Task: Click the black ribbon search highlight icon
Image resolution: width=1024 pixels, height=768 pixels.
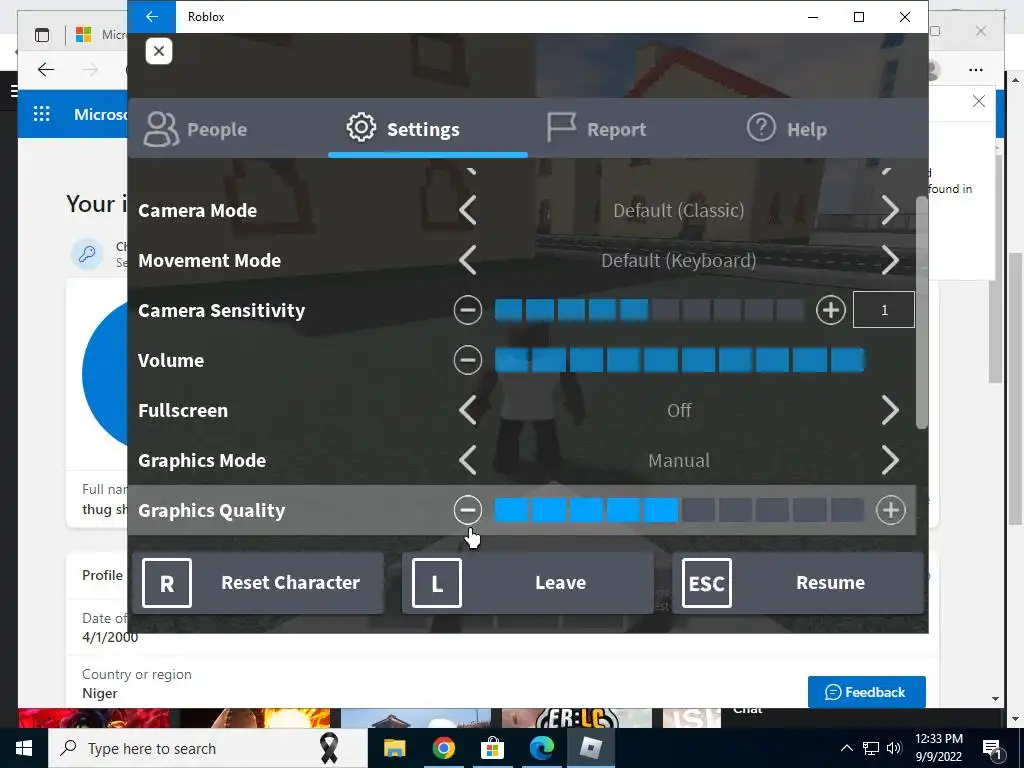Action: [x=328, y=748]
